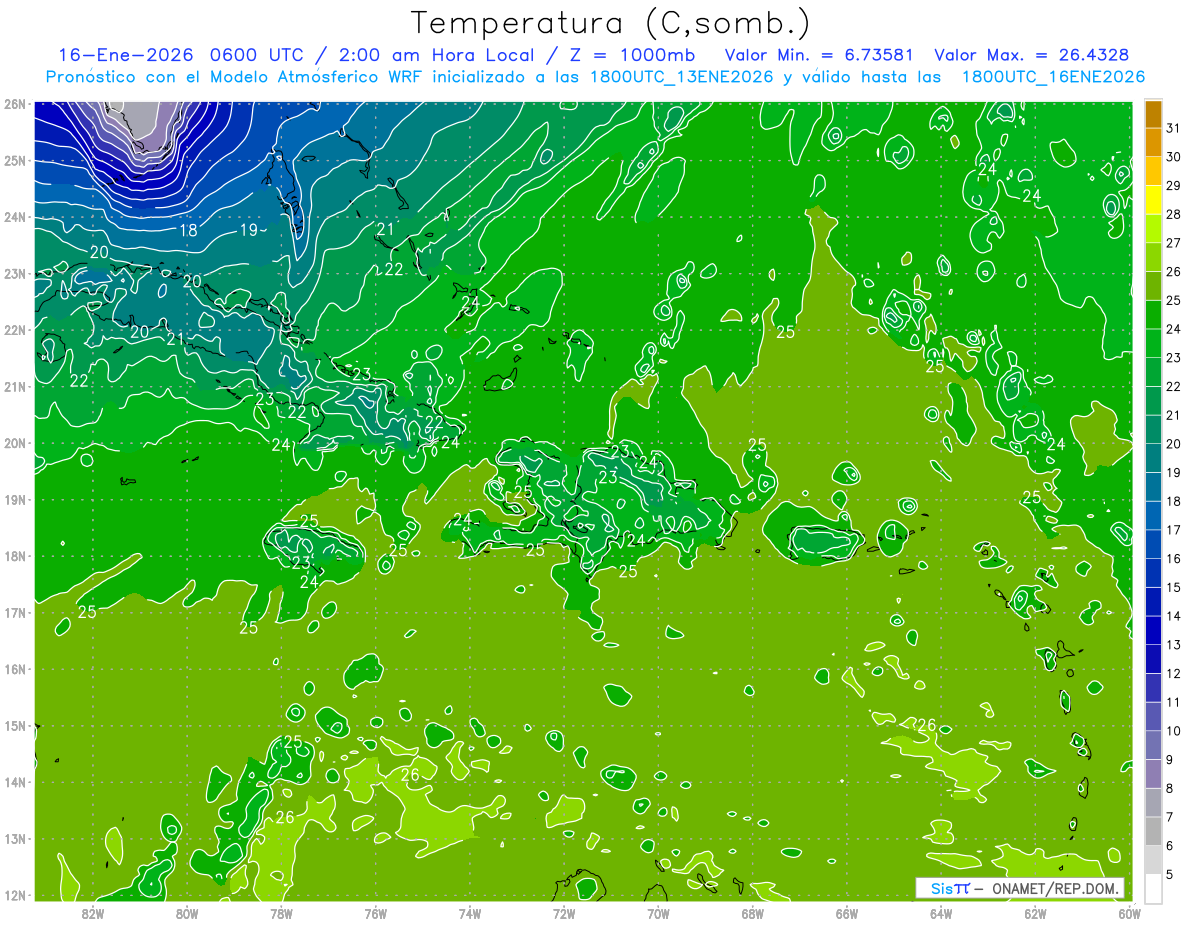Click the colorbar label 31
This screenshot has width=1200, height=927.
pyautogui.click(x=1173, y=128)
